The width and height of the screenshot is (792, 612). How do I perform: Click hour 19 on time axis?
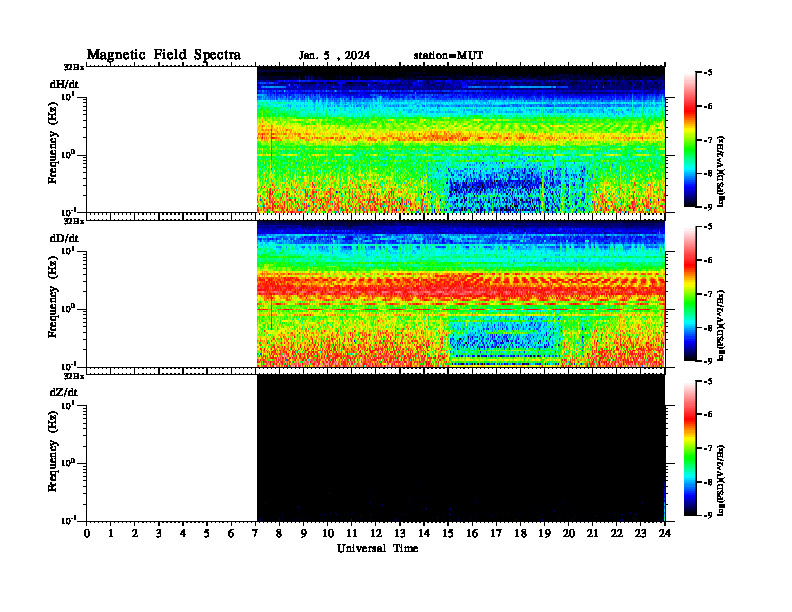pyautogui.click(x=544, y=534)
